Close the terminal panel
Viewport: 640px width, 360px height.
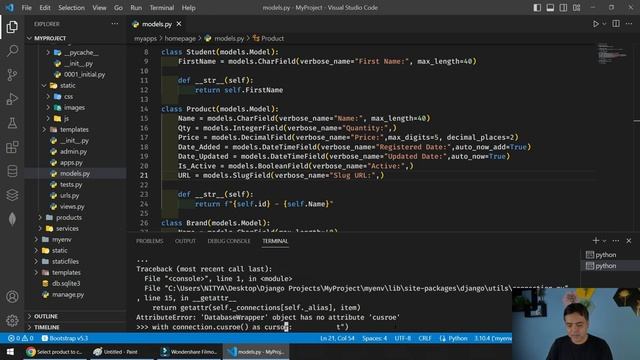tap(629, 241)
